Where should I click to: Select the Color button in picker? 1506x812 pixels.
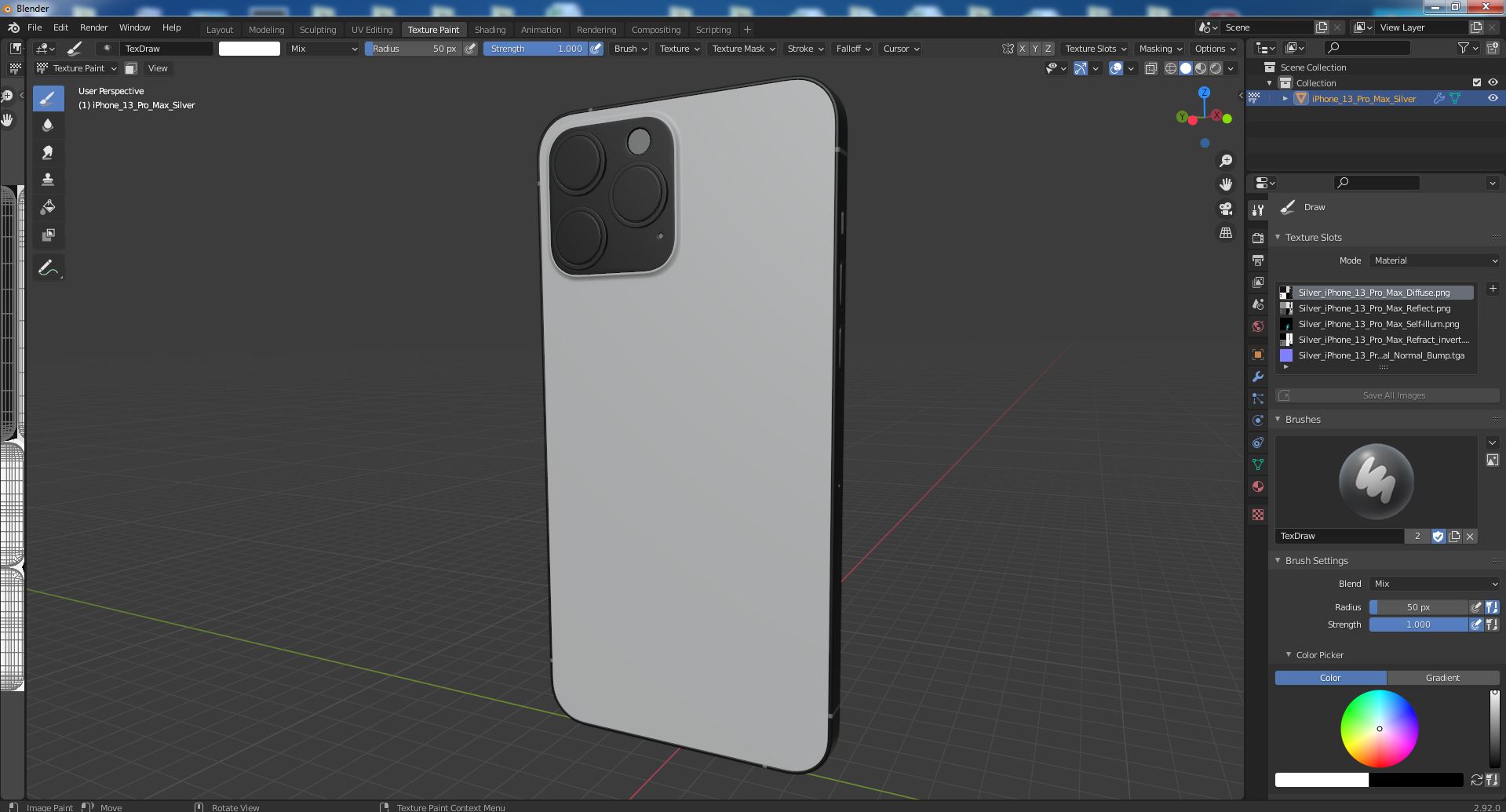(1330, 678)
